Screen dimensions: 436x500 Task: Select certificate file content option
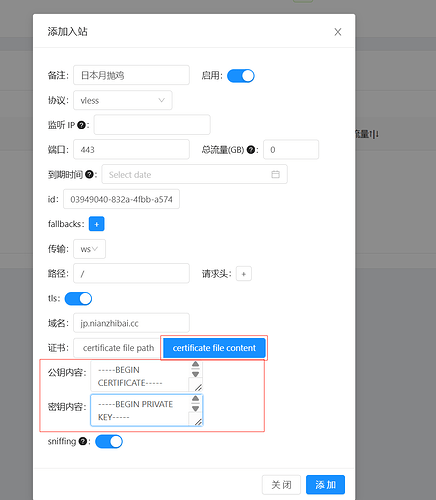pyautogui.click(x=214, y=348)
